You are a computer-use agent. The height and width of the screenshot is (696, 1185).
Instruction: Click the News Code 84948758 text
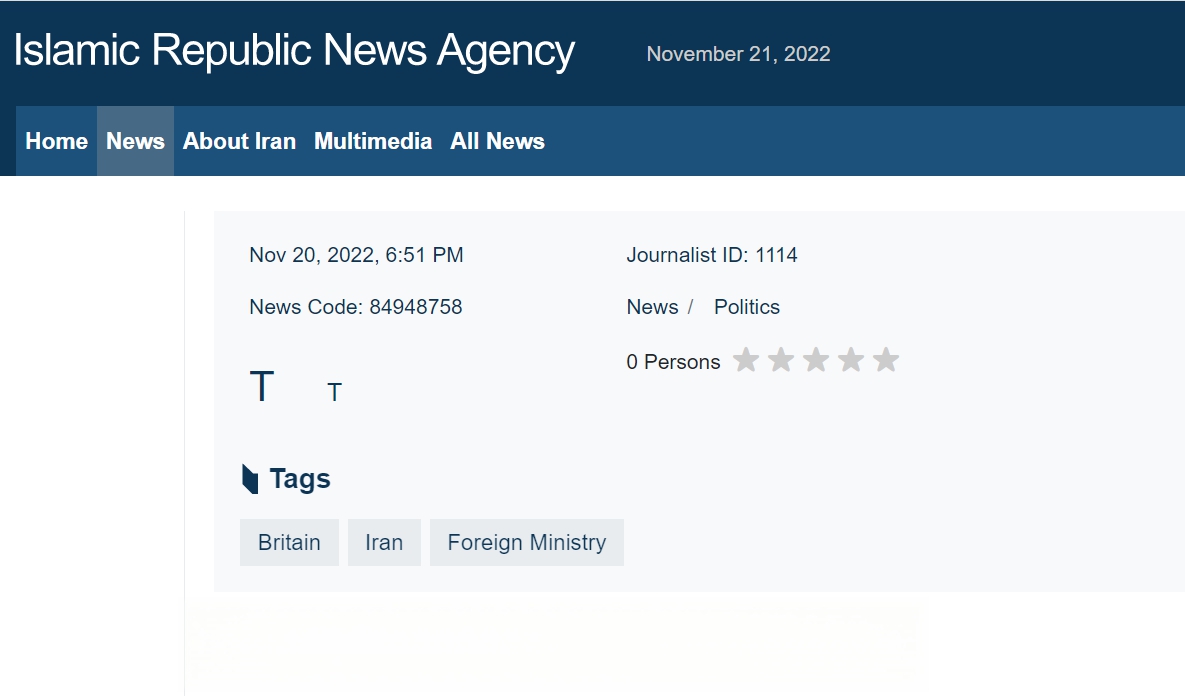(356, 307)
